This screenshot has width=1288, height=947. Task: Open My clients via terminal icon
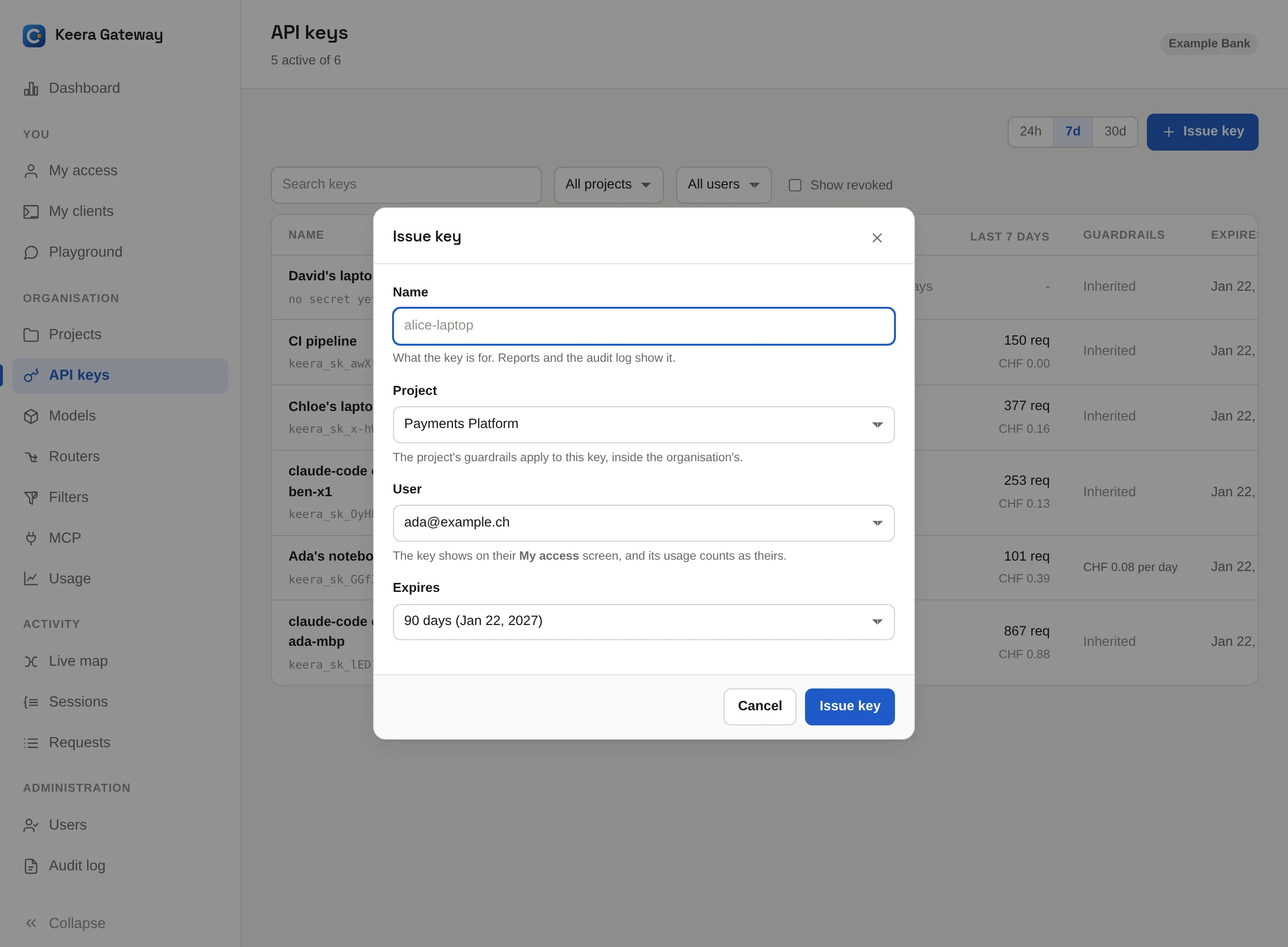[x=31, y=212]
